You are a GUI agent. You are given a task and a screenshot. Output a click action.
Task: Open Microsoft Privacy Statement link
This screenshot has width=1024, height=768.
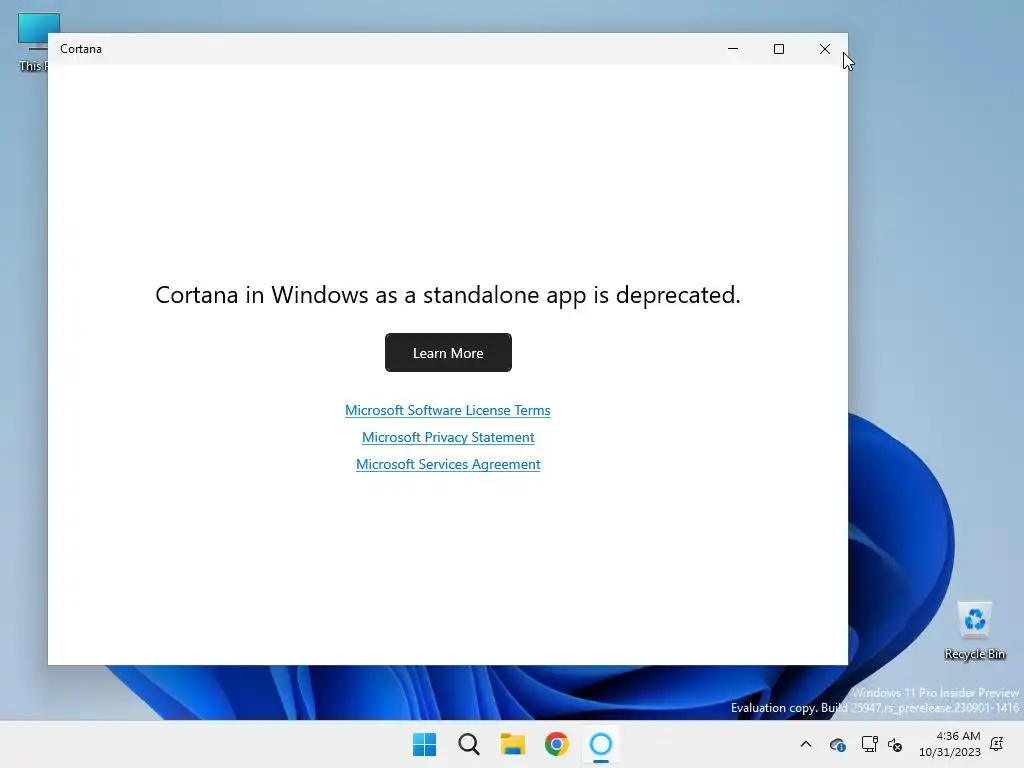pyautogui.click(x=448, y=437)
